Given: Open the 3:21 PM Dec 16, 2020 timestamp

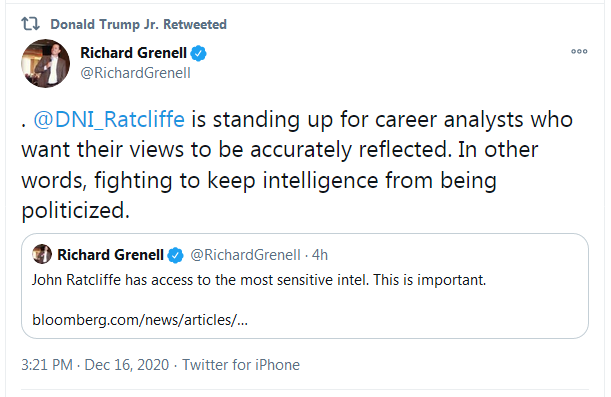Looking at the screenshot, I should tap(95, 365).
